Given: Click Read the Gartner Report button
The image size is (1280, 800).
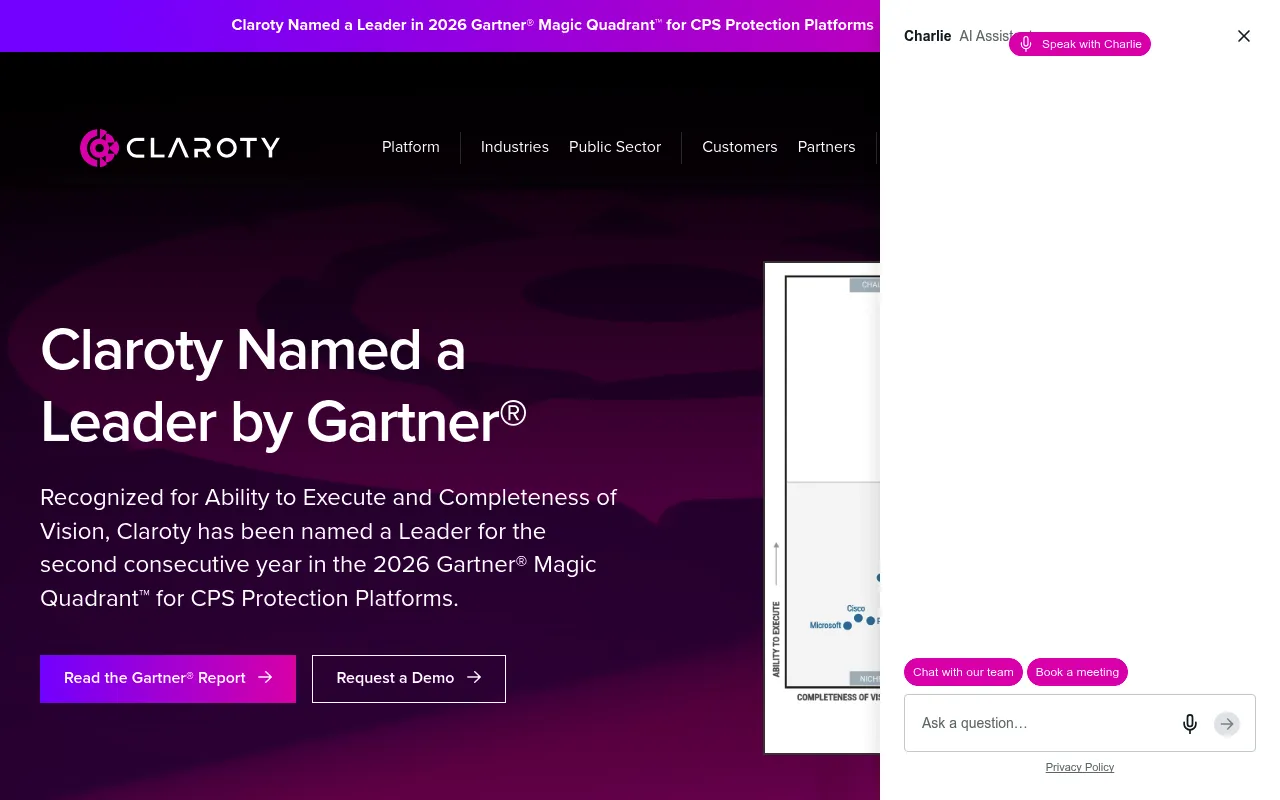Looking at the screenshot, I should click(x=168, y=679).
